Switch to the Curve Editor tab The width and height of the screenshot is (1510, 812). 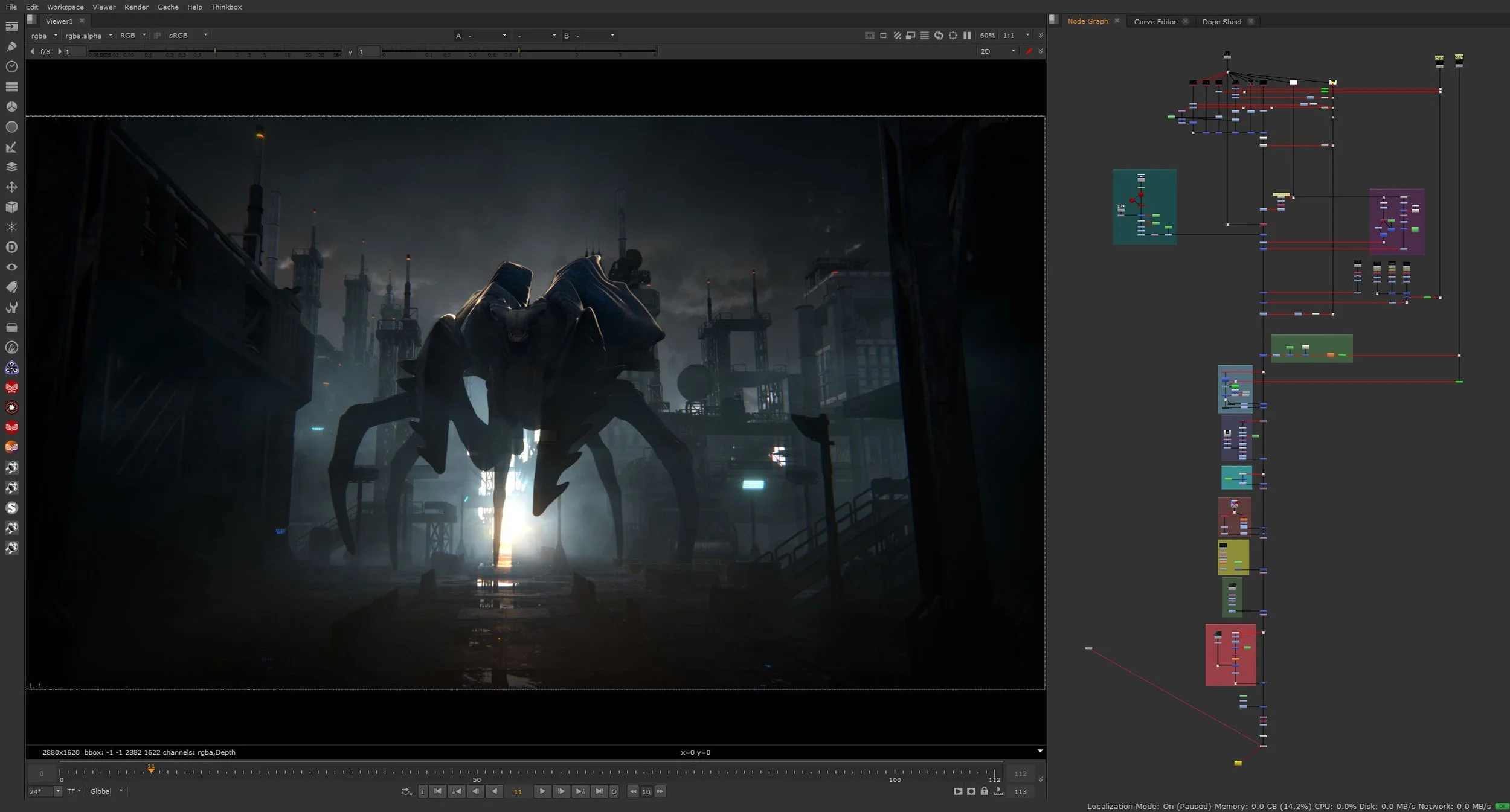(1154, 22)
